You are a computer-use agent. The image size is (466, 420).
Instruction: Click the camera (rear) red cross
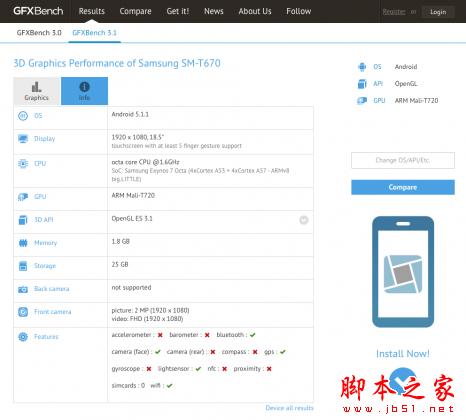tap(213, 352)
